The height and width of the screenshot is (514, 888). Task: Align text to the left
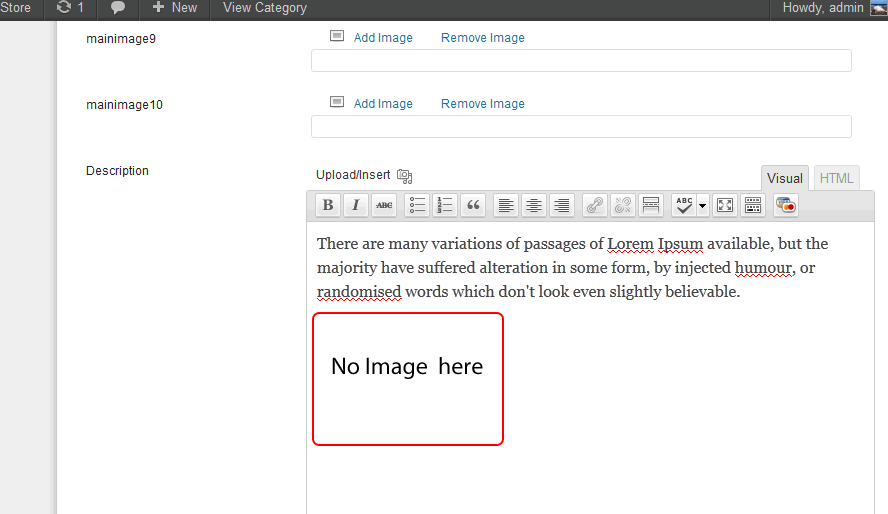[x=506, y=205]
